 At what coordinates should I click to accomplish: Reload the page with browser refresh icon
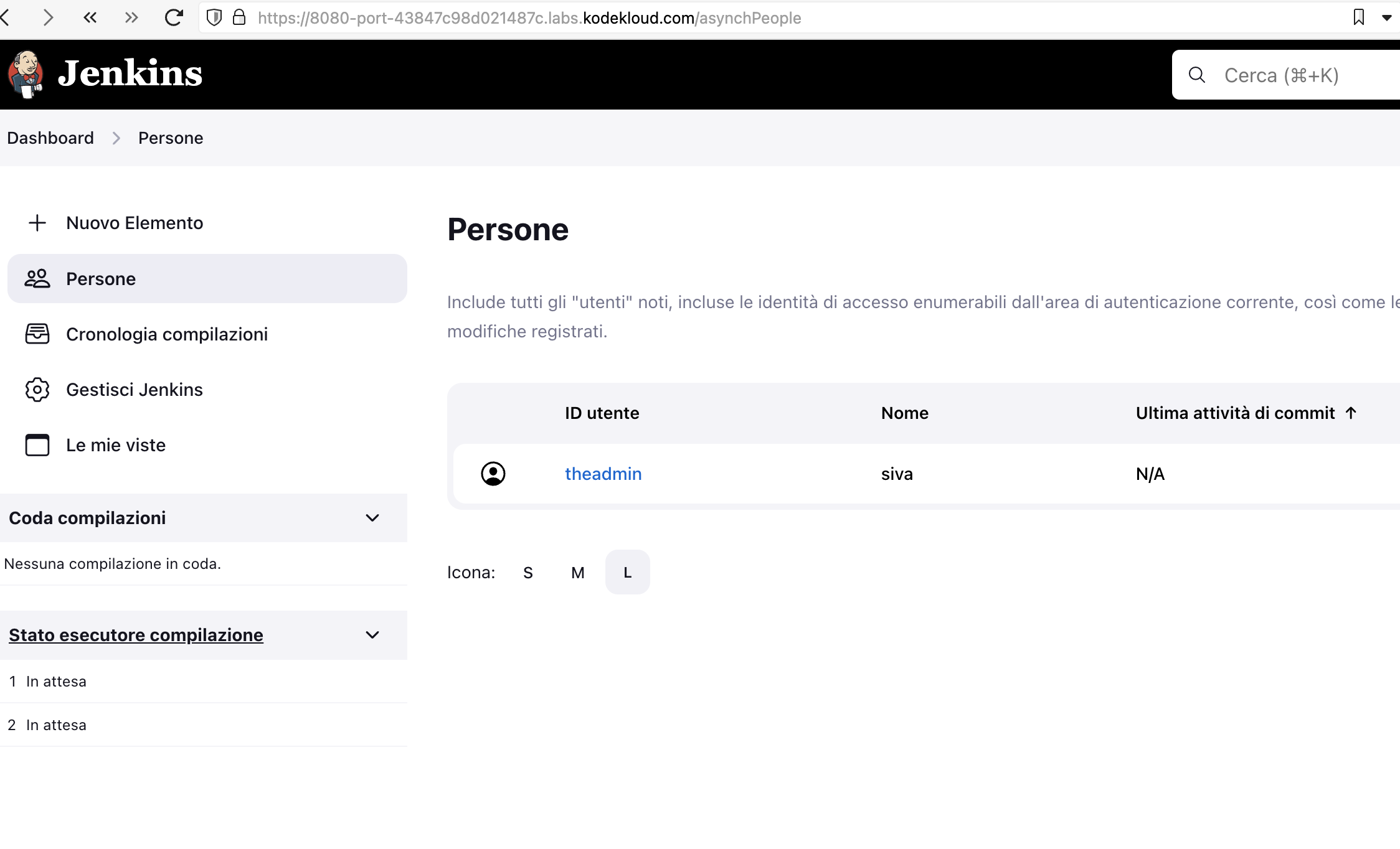[x=174, y=17]
